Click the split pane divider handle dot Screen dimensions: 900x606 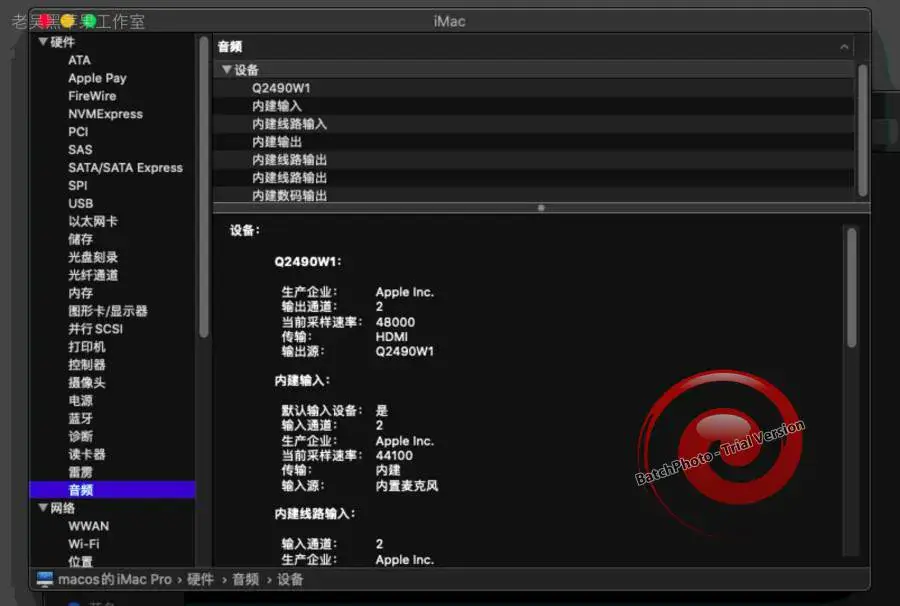(x=541, y=208)
